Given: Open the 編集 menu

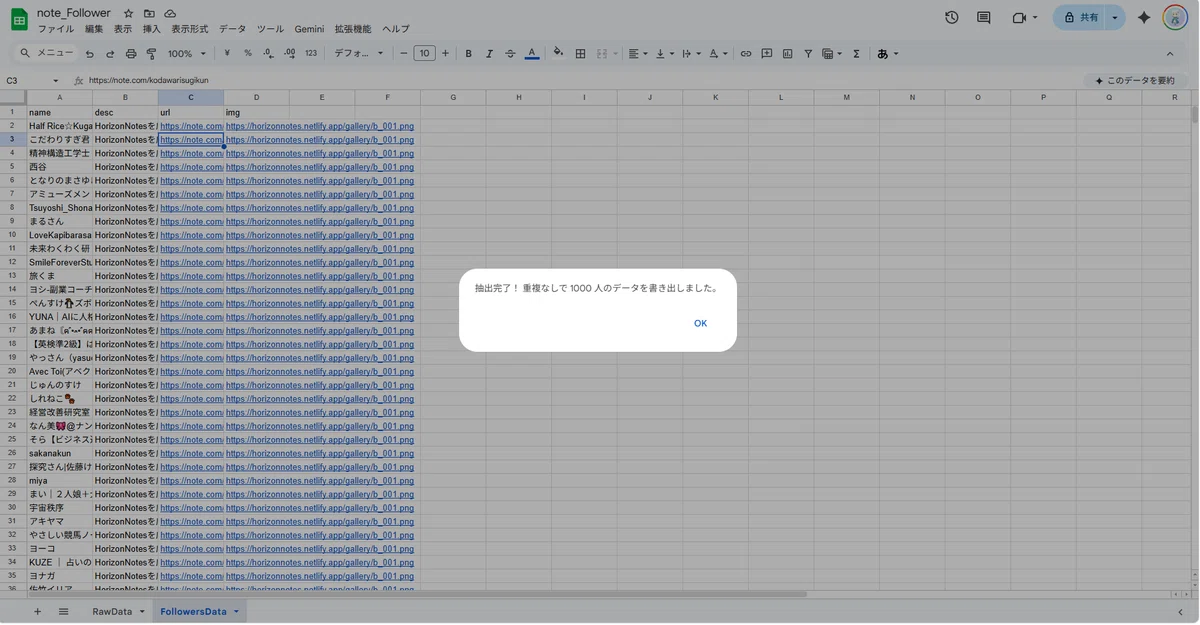Looking at the screenshot, I should [x=94, y=30].
